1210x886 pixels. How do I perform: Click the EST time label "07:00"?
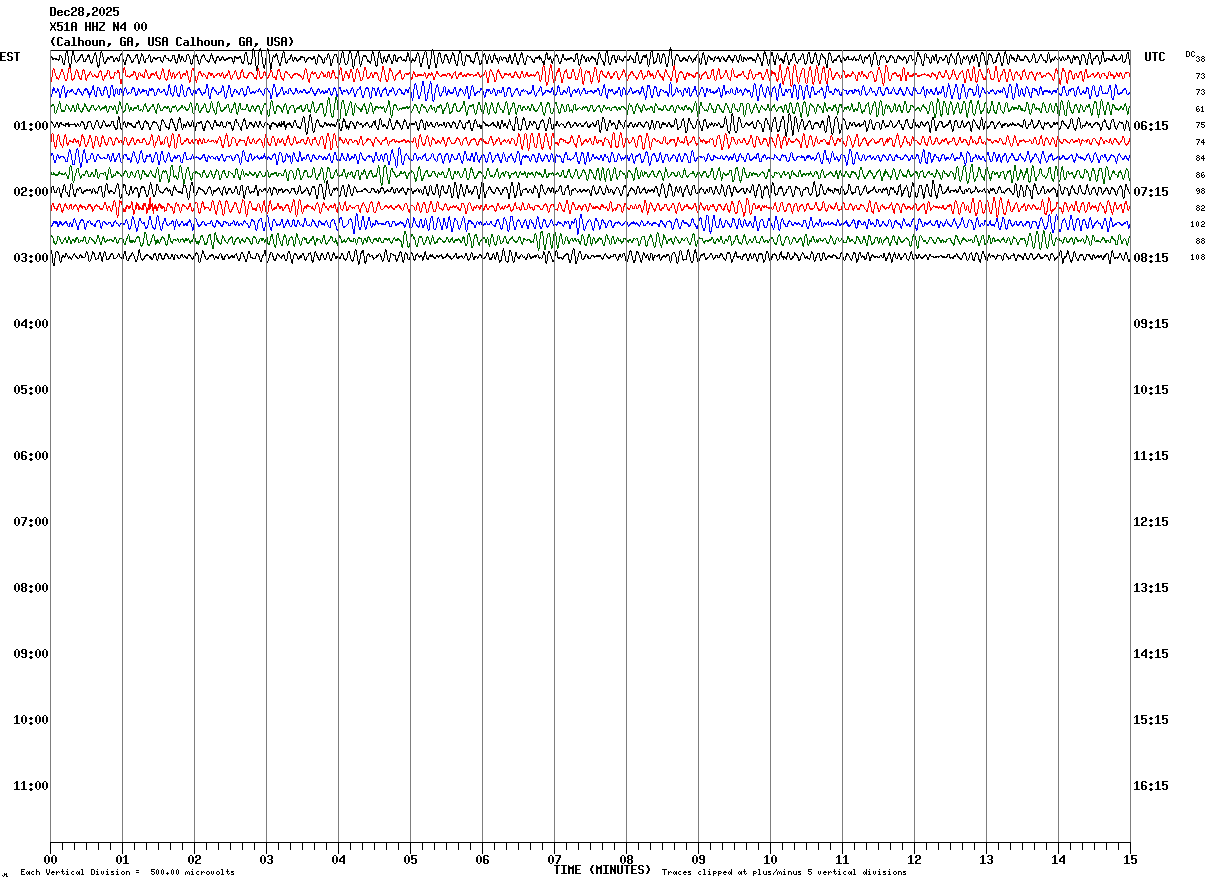tap(31, 522)
